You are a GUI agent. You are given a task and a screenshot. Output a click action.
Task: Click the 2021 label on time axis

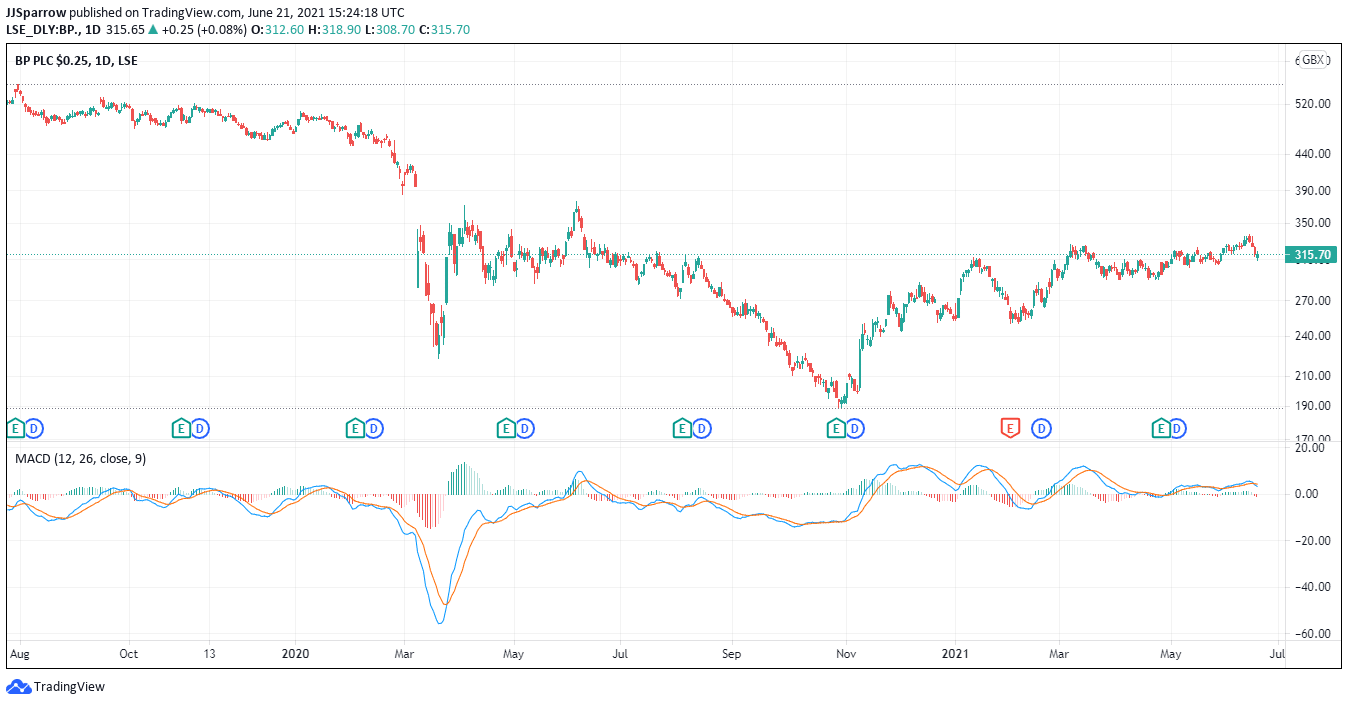[x=956, y=655]
